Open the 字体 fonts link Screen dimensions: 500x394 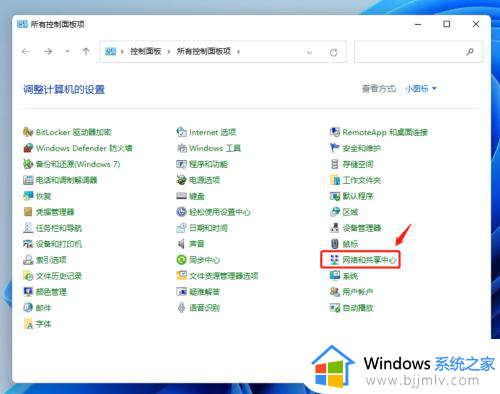click(44, 324)
